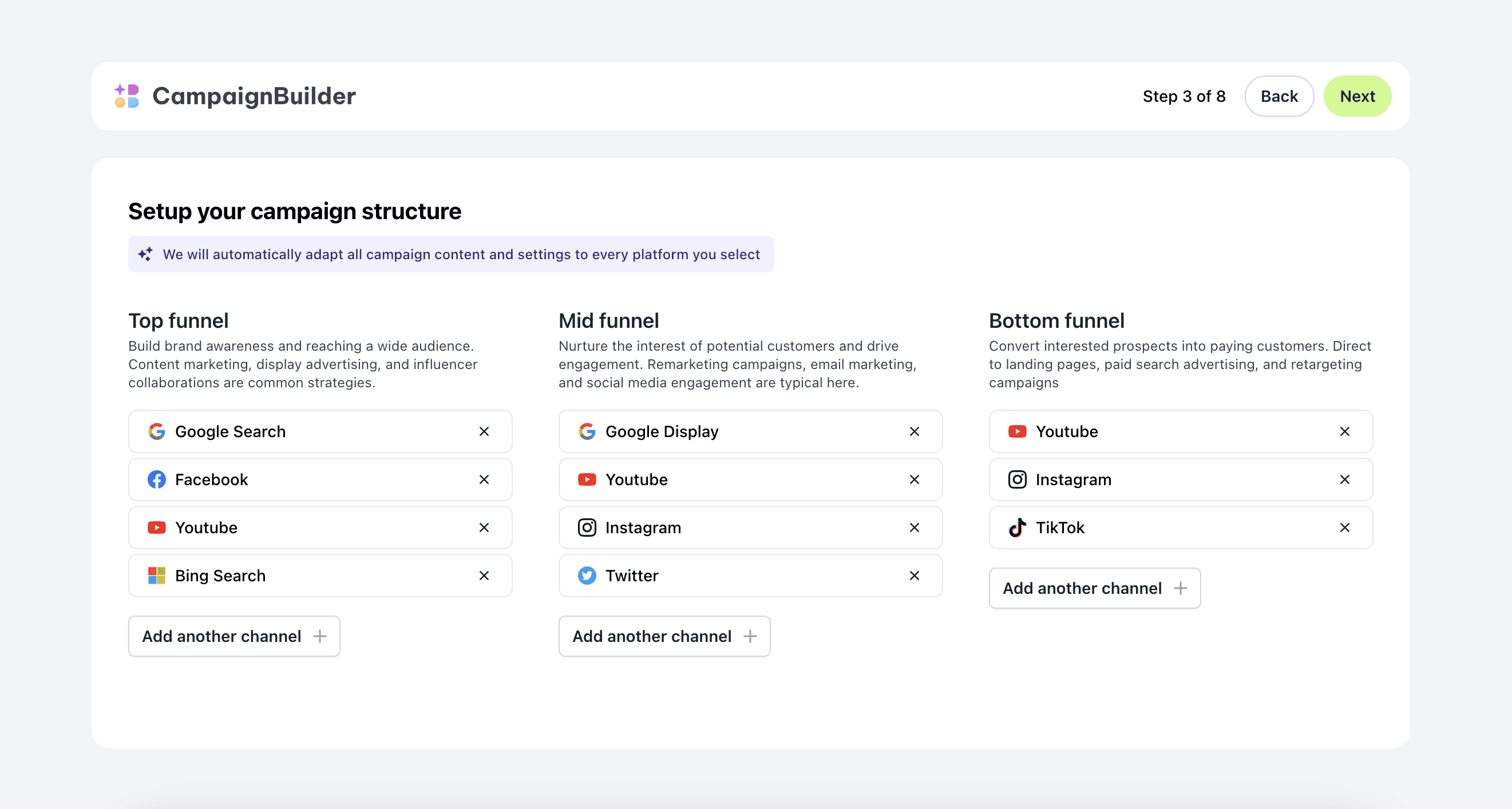Remove Google Display from Mid funnel

pyautogui.click(x=914, y=431)
